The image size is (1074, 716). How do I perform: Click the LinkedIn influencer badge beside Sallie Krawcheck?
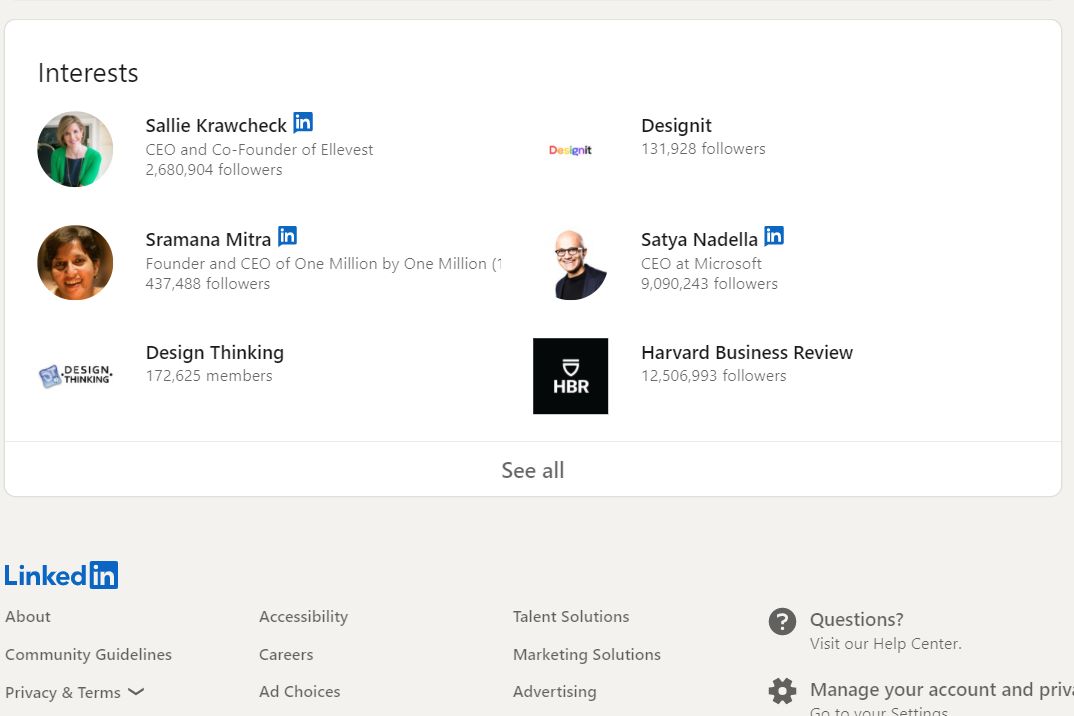(x=303, y=122)
